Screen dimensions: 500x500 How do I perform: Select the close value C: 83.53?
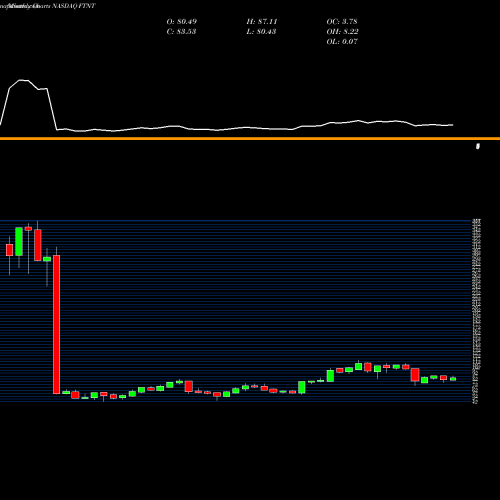(x=181, y=32)
